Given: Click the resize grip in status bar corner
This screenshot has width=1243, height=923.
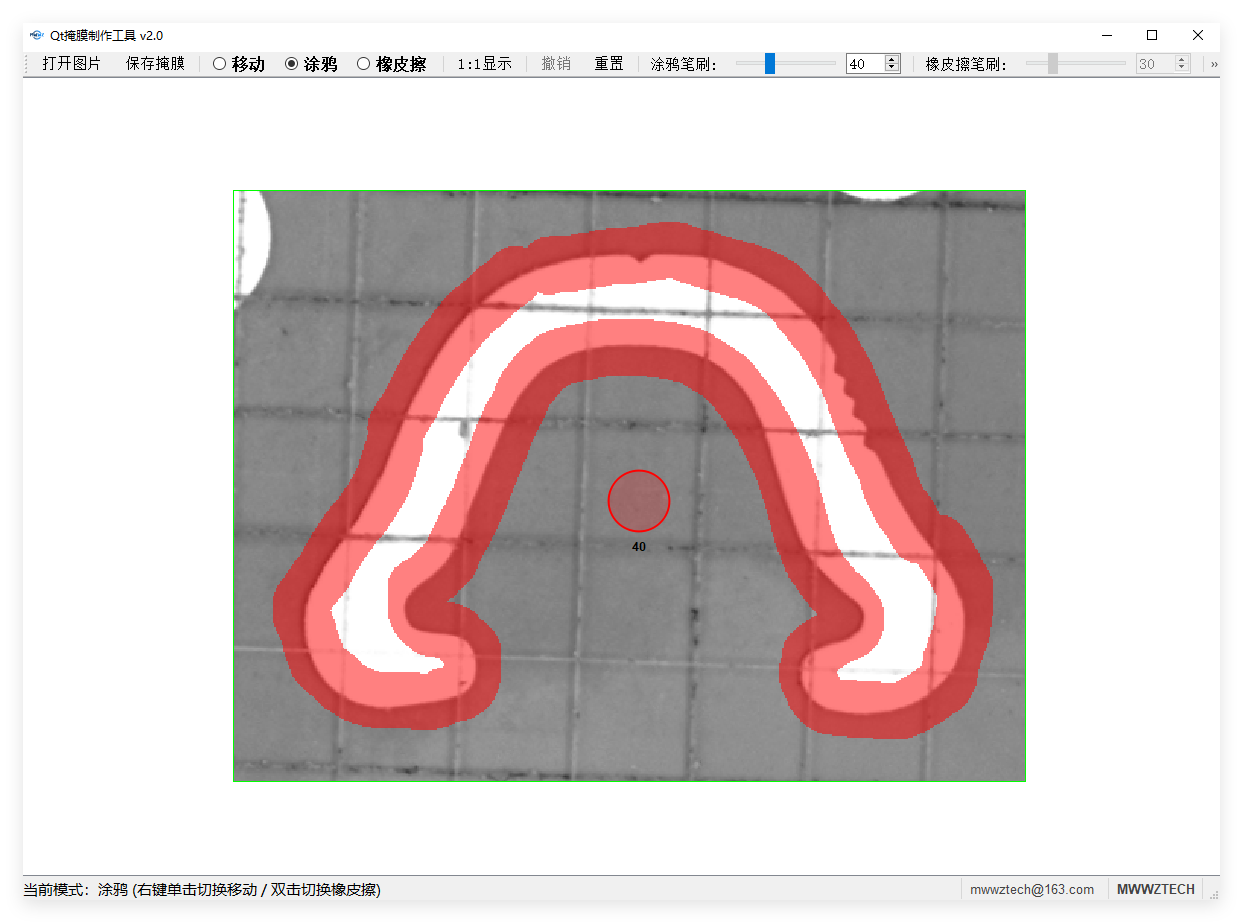Looking at the screenshot, I should [1212, 891].
